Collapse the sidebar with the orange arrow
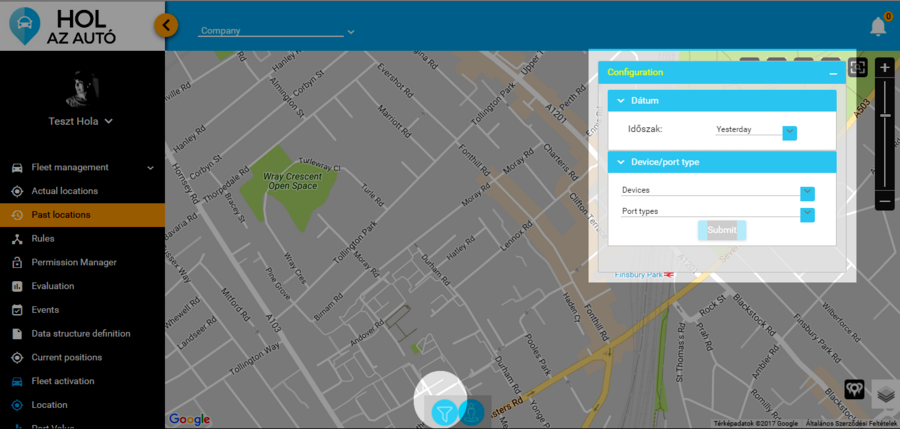 coord(167,25)
